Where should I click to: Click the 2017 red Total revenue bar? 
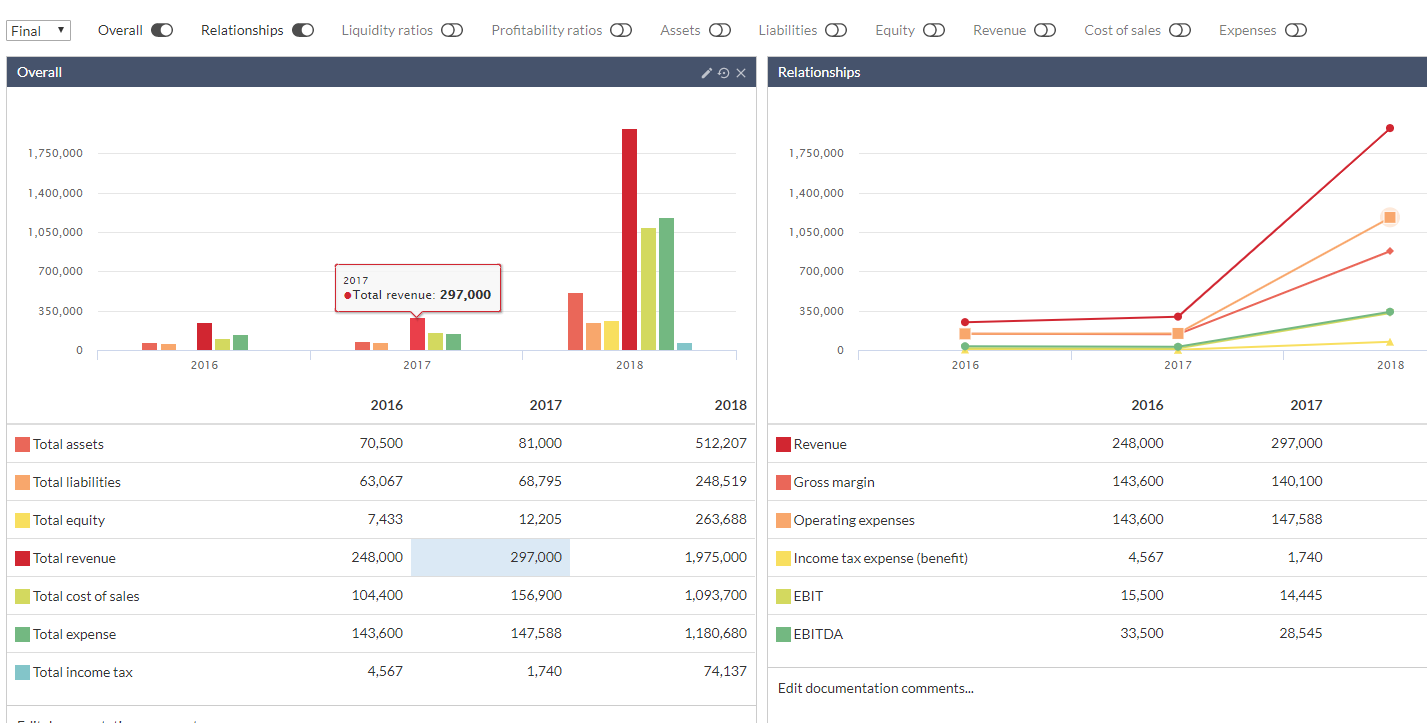click(x=417, y=334)
